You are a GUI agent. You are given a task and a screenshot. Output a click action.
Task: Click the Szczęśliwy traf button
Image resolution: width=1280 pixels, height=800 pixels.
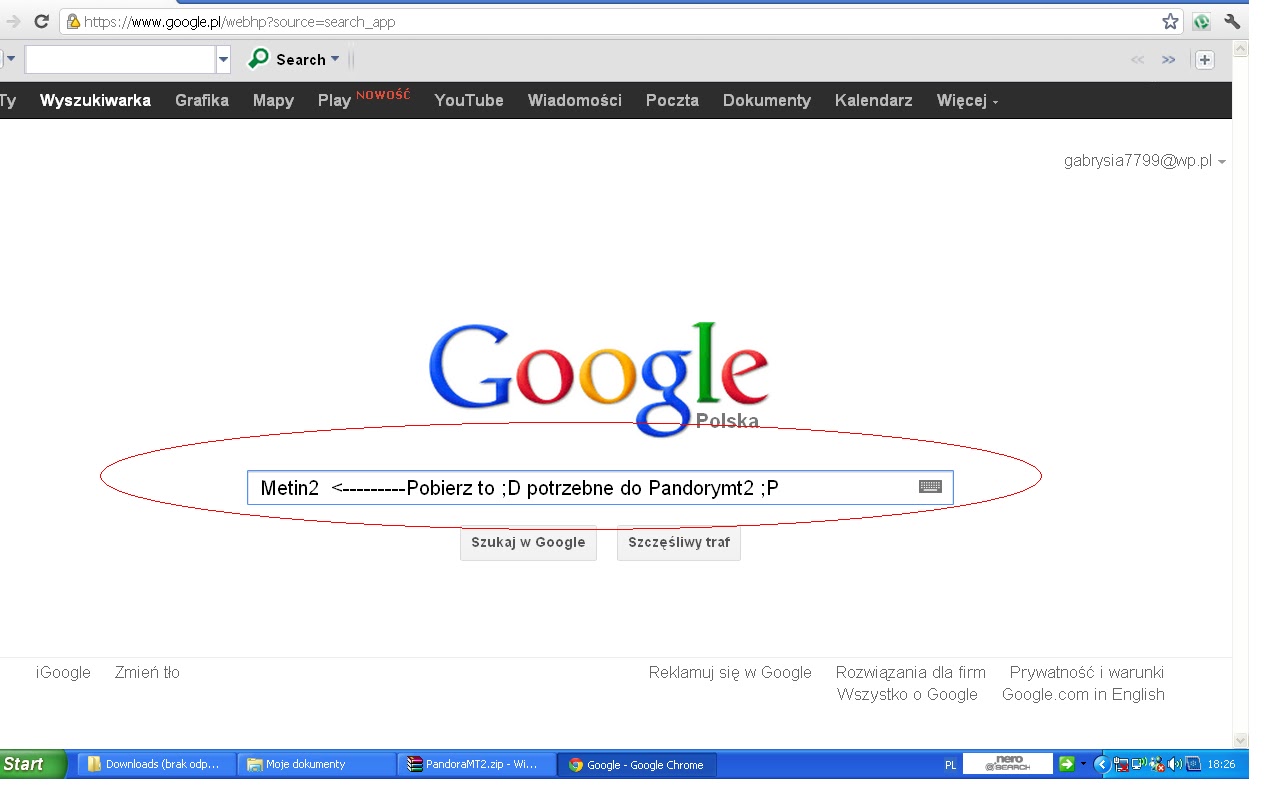[x=679, y=543]
